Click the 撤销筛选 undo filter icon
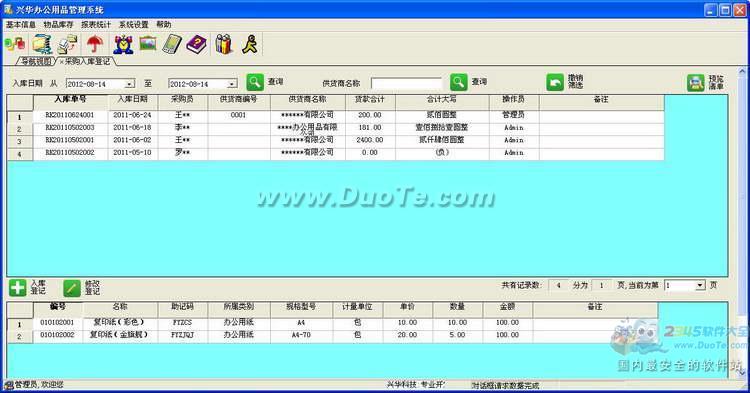The height and width of the screenshot is (393, 750). point(555,82)
